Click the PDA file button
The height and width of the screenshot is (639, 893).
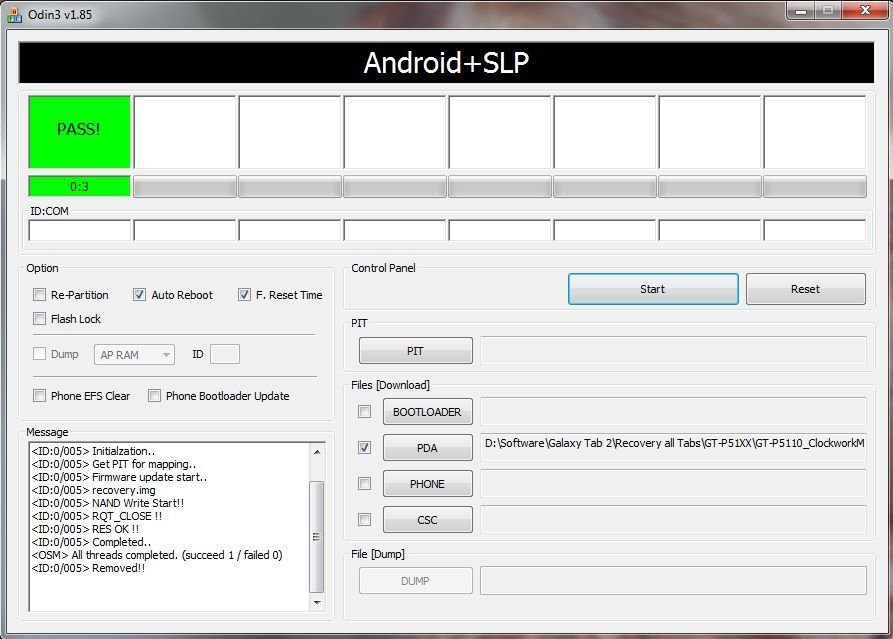pos(428,448)
